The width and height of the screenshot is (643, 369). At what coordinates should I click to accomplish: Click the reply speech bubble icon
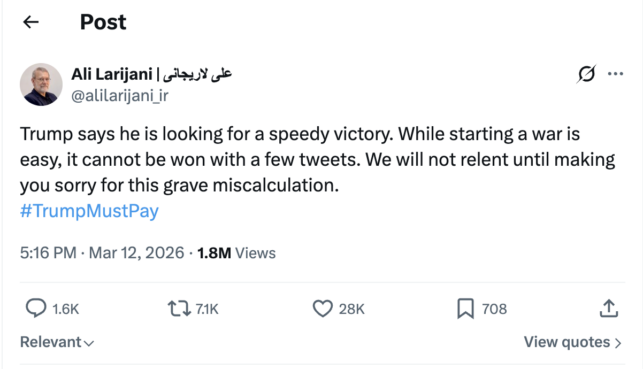(36, 308)
